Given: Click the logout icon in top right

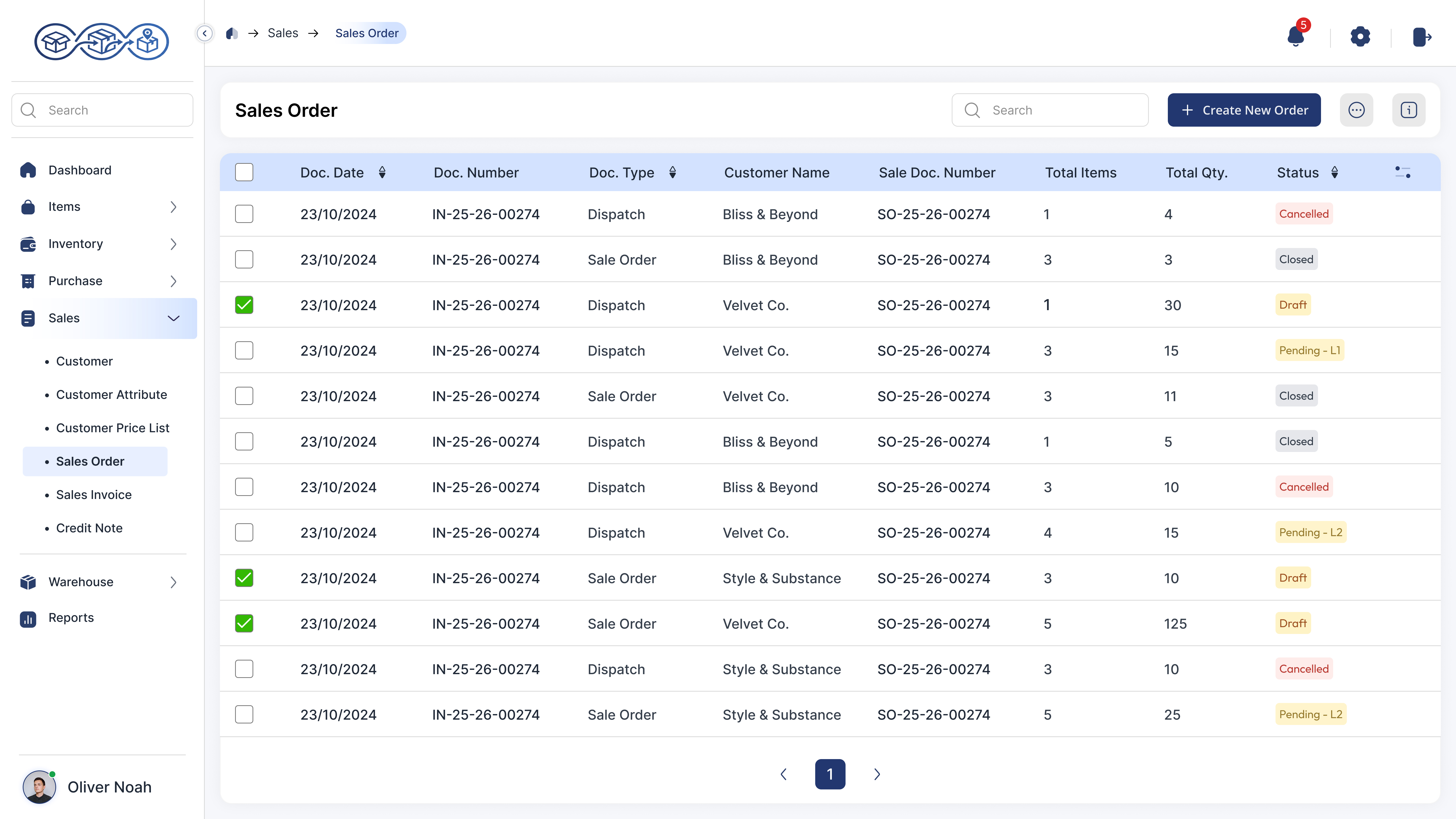Looking at the screenshot, I should [1423, 37].
